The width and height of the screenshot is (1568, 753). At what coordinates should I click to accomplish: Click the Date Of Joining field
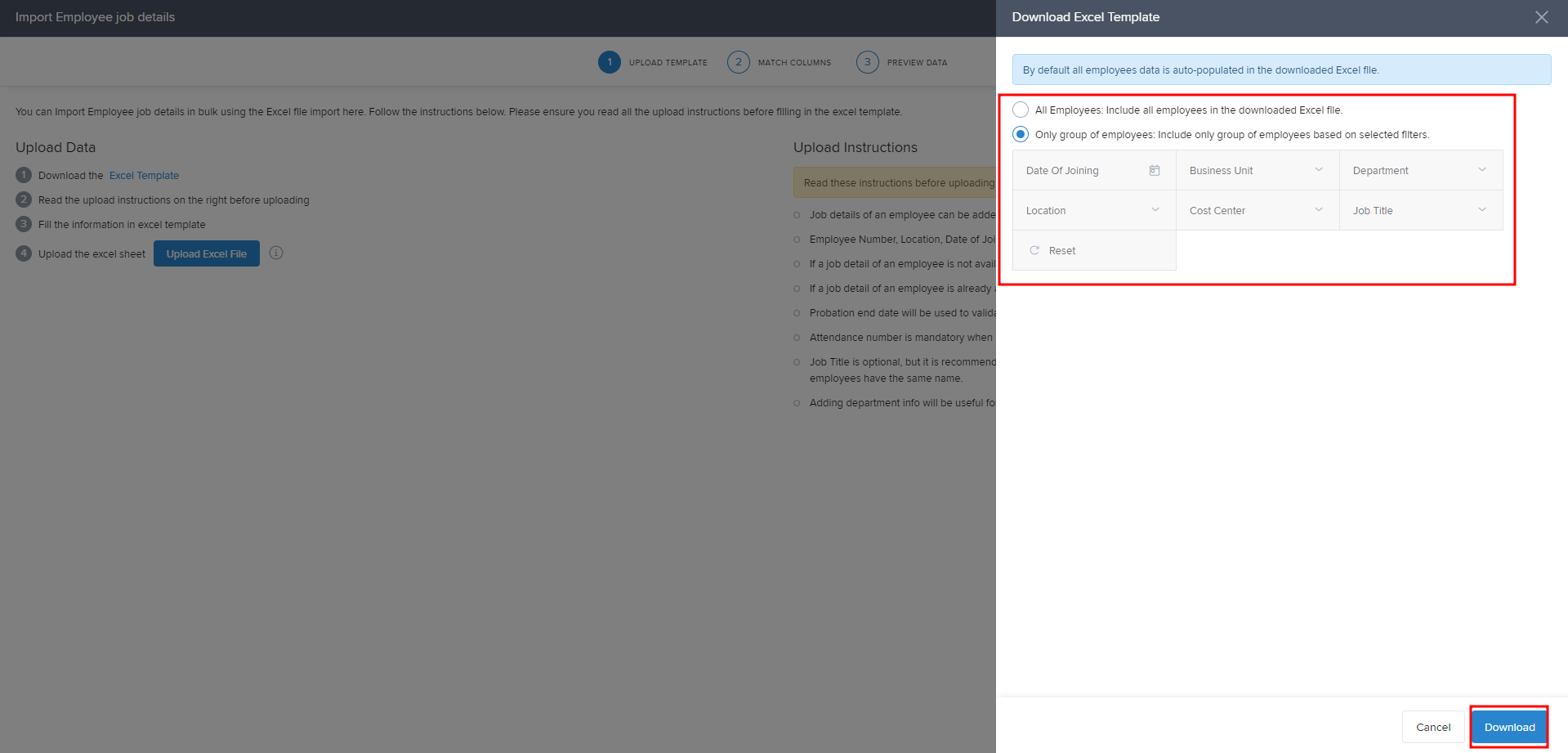tap(1079, 170)
